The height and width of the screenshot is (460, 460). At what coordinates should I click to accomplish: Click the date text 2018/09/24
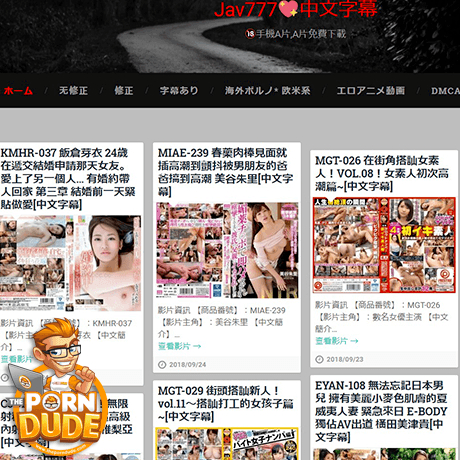coord(187,365)
